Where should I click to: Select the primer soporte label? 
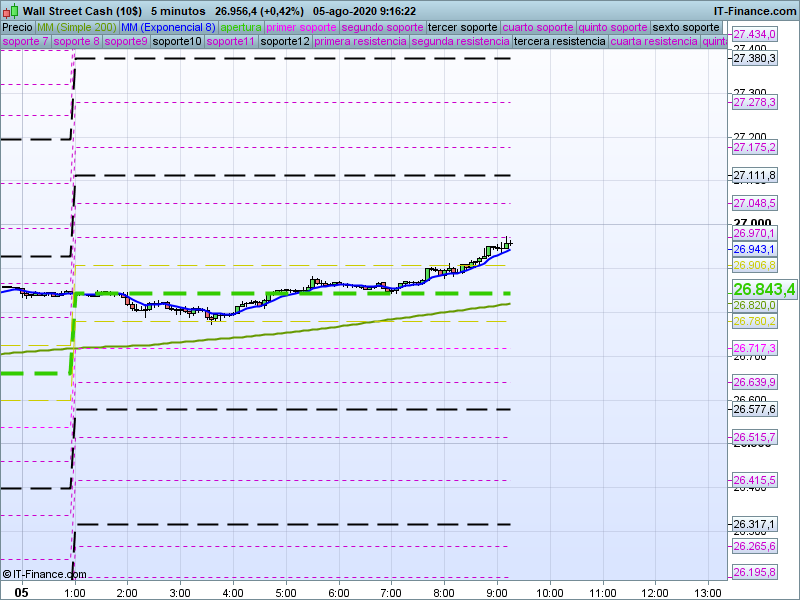click(302, 27)
